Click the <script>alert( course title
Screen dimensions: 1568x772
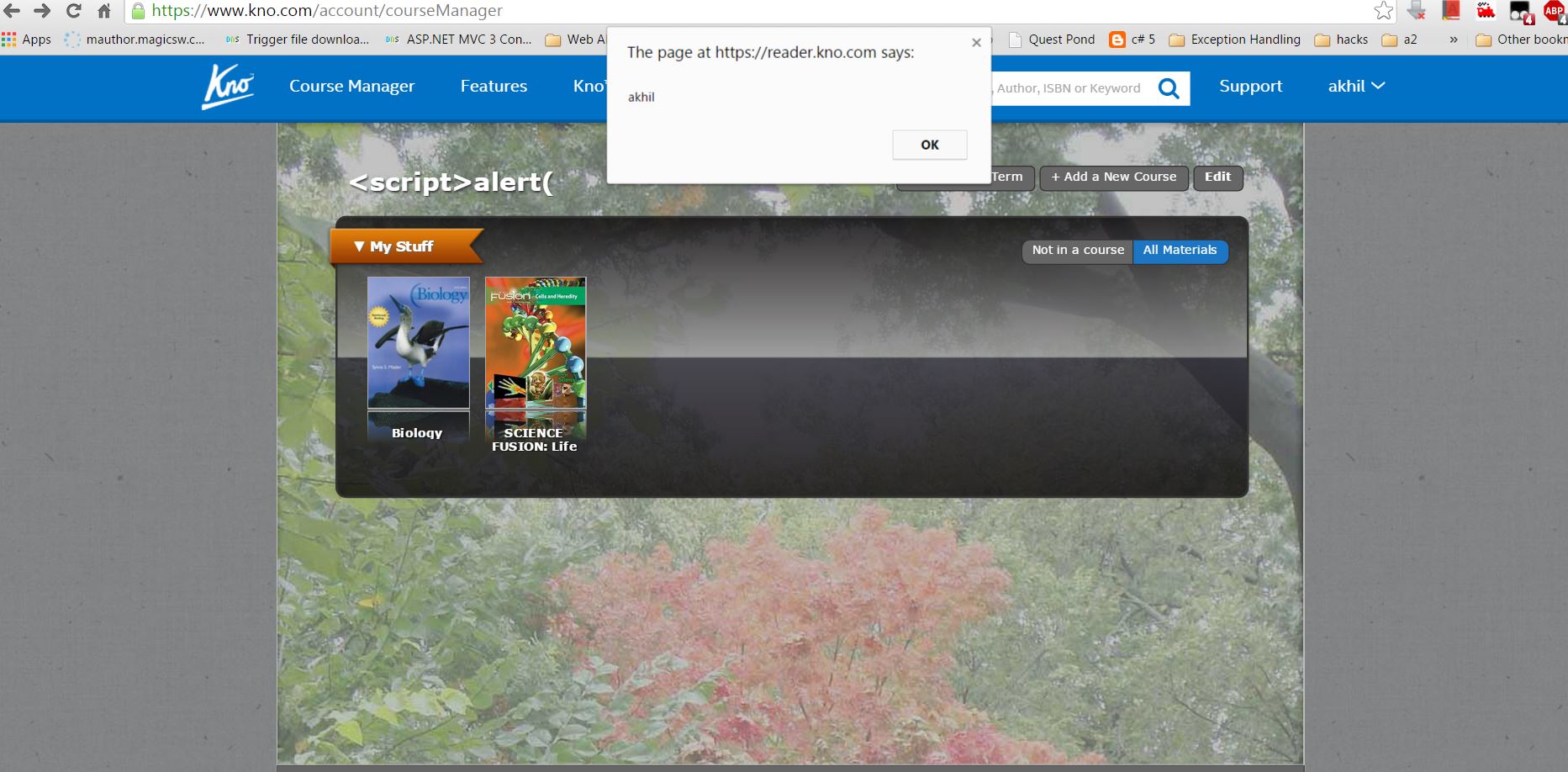coord(451,182)
